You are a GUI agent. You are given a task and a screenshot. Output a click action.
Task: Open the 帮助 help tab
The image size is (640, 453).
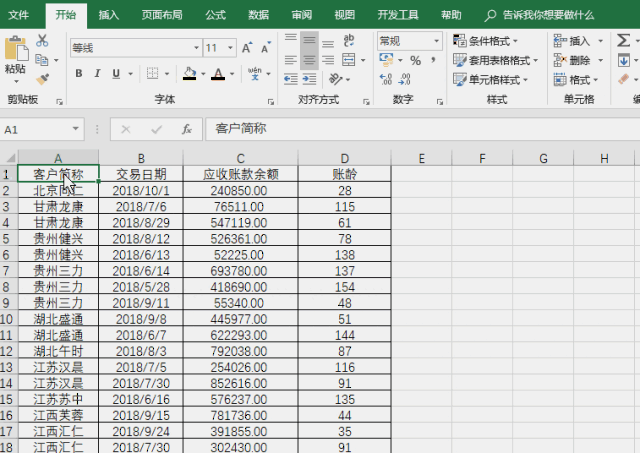click(x=451, y=15)
